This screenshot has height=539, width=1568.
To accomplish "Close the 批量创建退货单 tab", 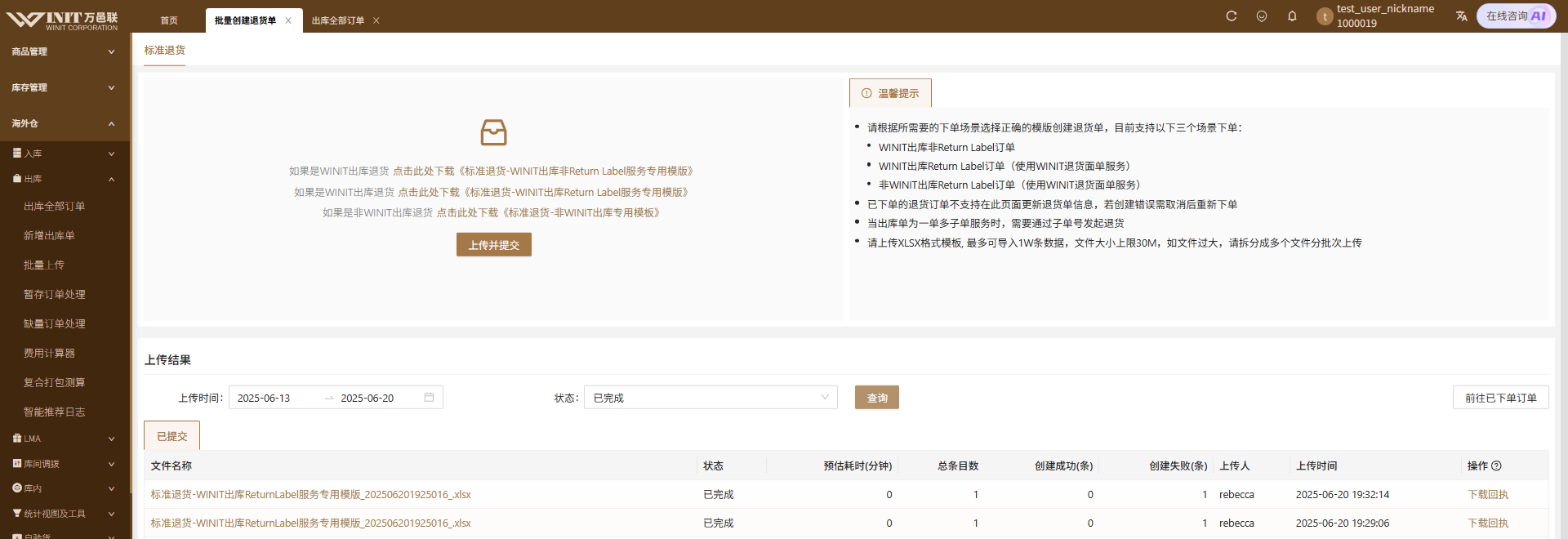I will [288, 20].
